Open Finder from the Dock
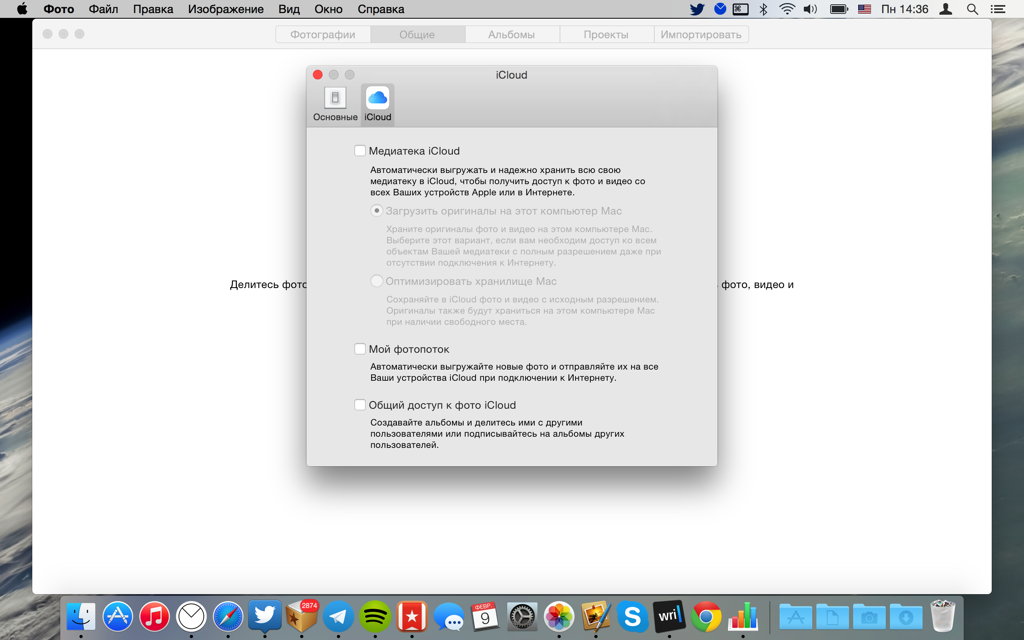1024x640 pixels. pyautogui.click(x=81, y=616)
